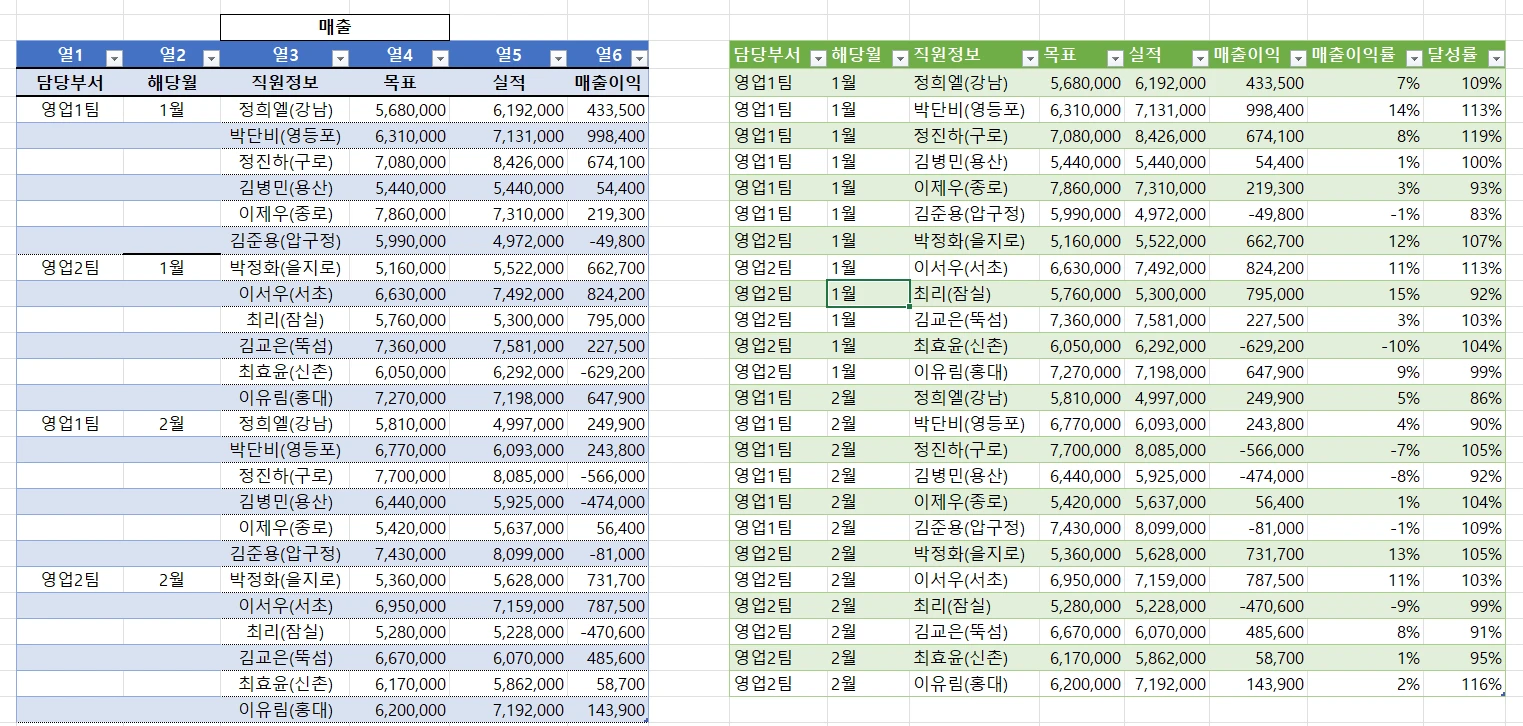Click the 15% cell in 매출이익률 column

[1366, 294]
